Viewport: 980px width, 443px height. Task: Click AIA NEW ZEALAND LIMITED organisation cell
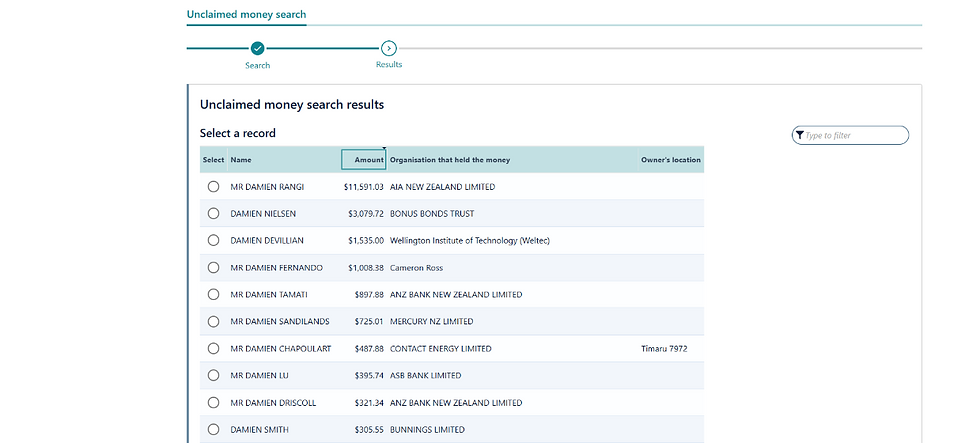(x=442, y=187)
